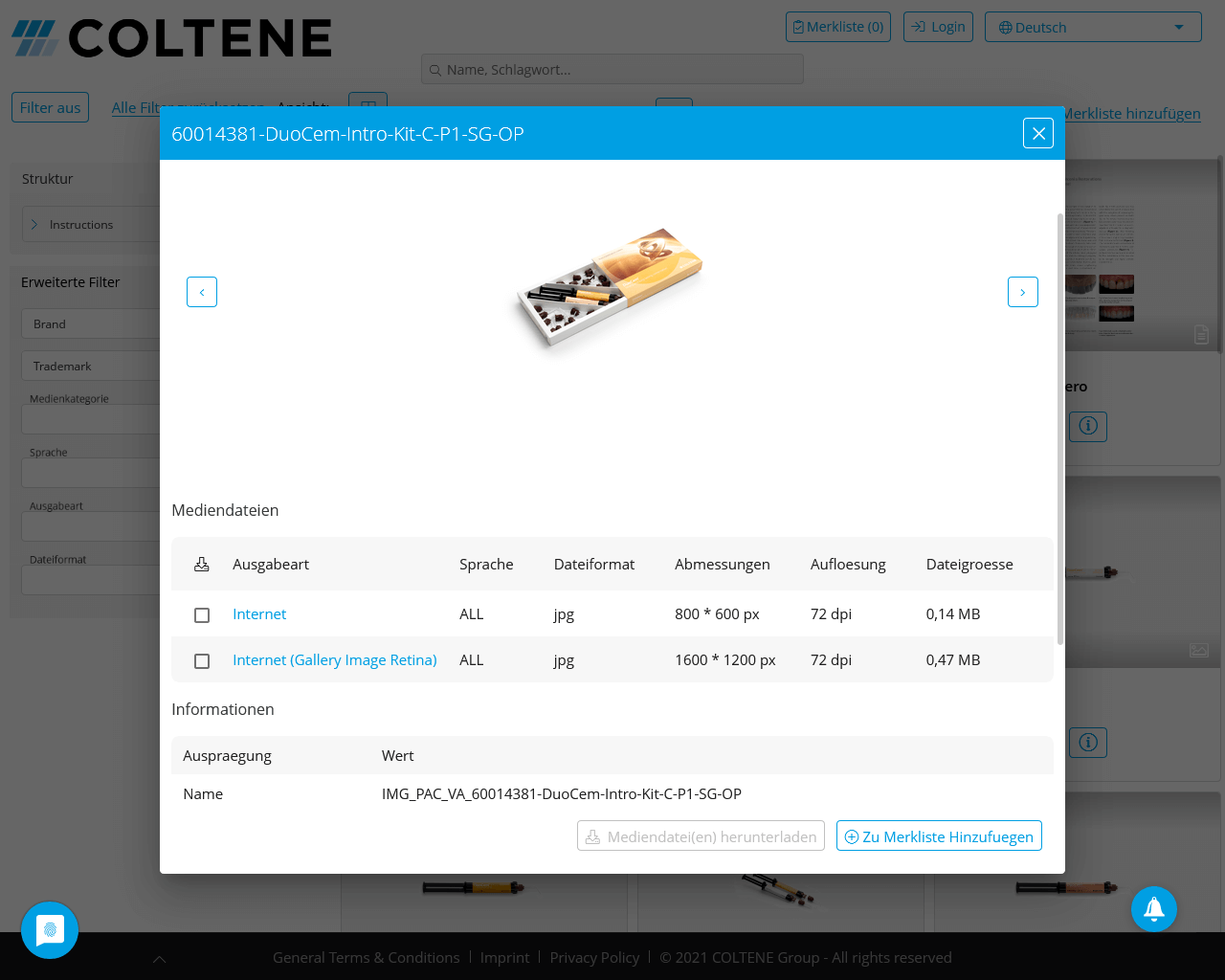Show the previous image with left chevron
The height and width of the screenshot is (980, 1225).
click(202, 292)
